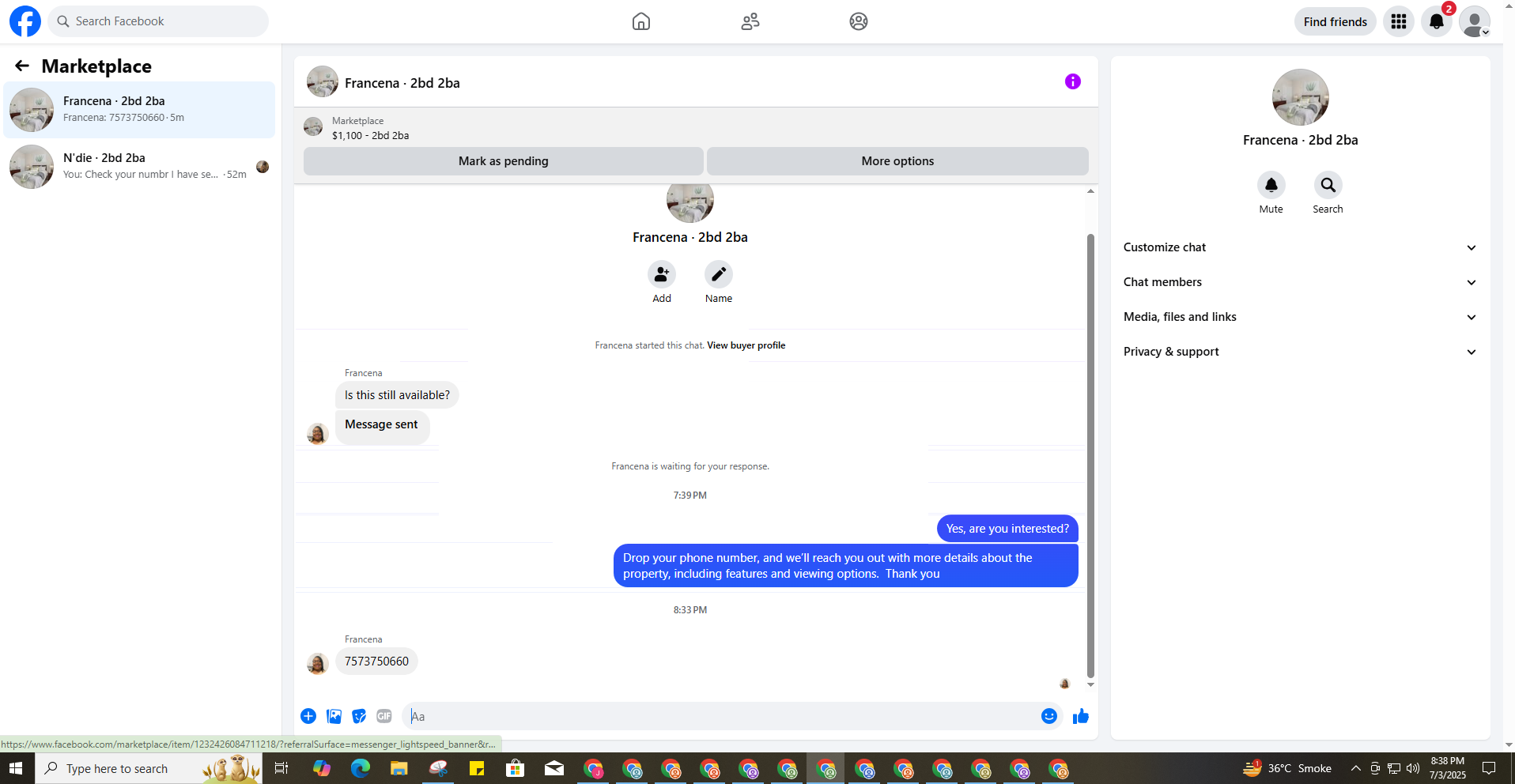Image resolution: width=1515 pixels, height=784 pixels.
Task: Edit the chat name with the pencil icon
Action: [x=719, y=274]
